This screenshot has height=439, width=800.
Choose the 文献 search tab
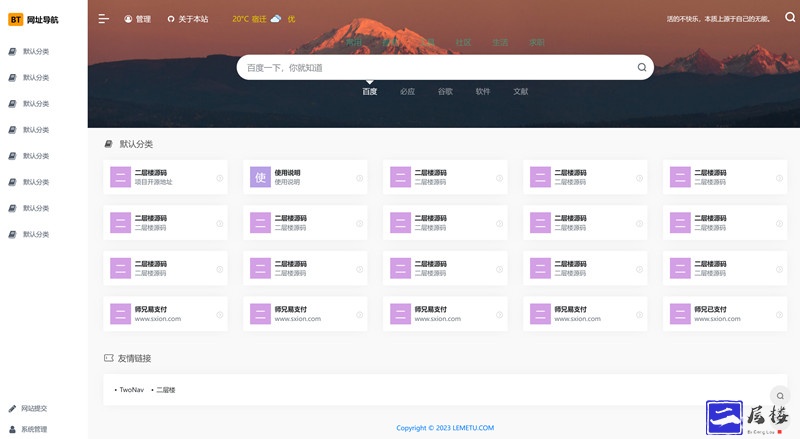(x=520, y=91)
